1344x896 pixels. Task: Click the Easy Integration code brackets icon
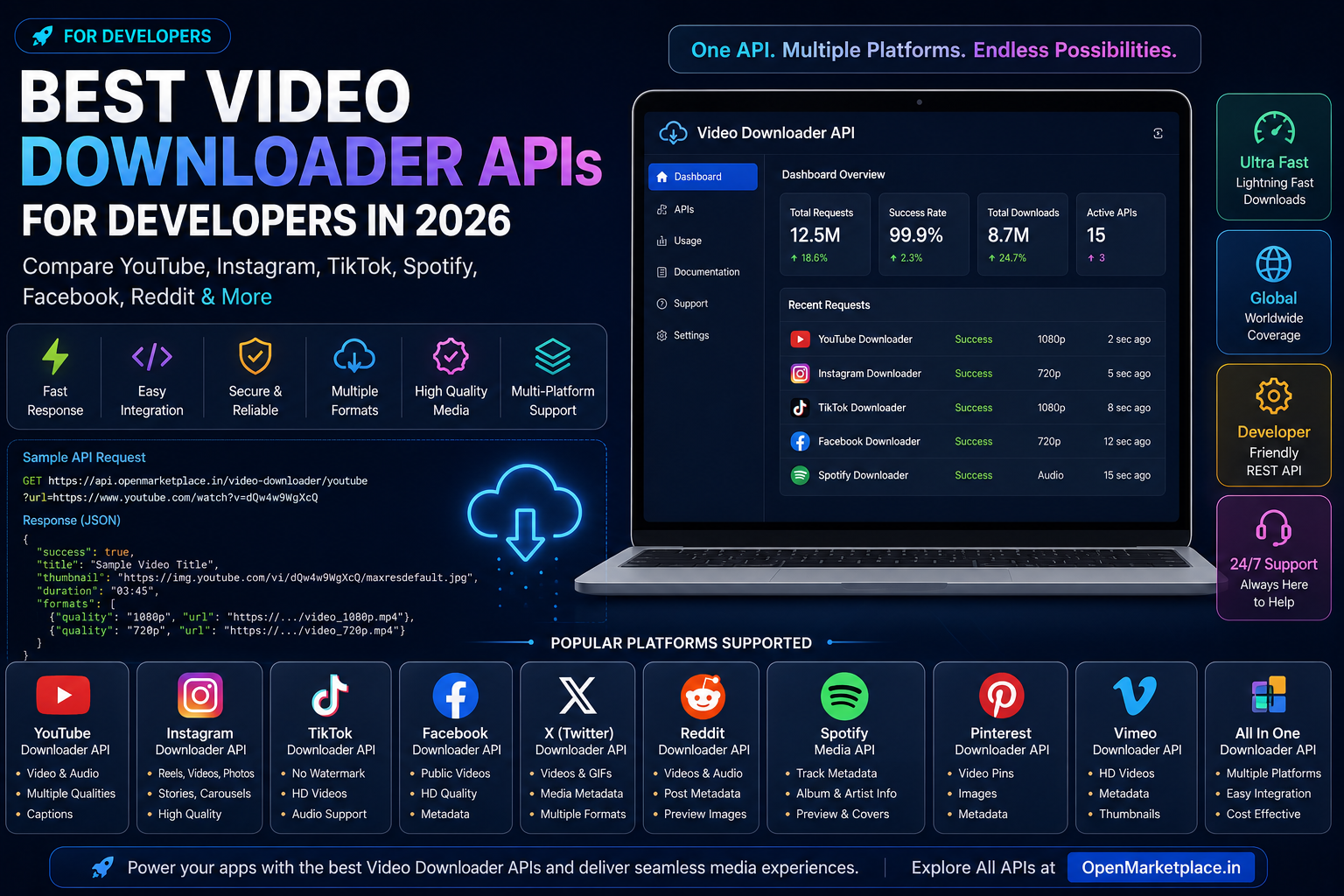(152, 356)
